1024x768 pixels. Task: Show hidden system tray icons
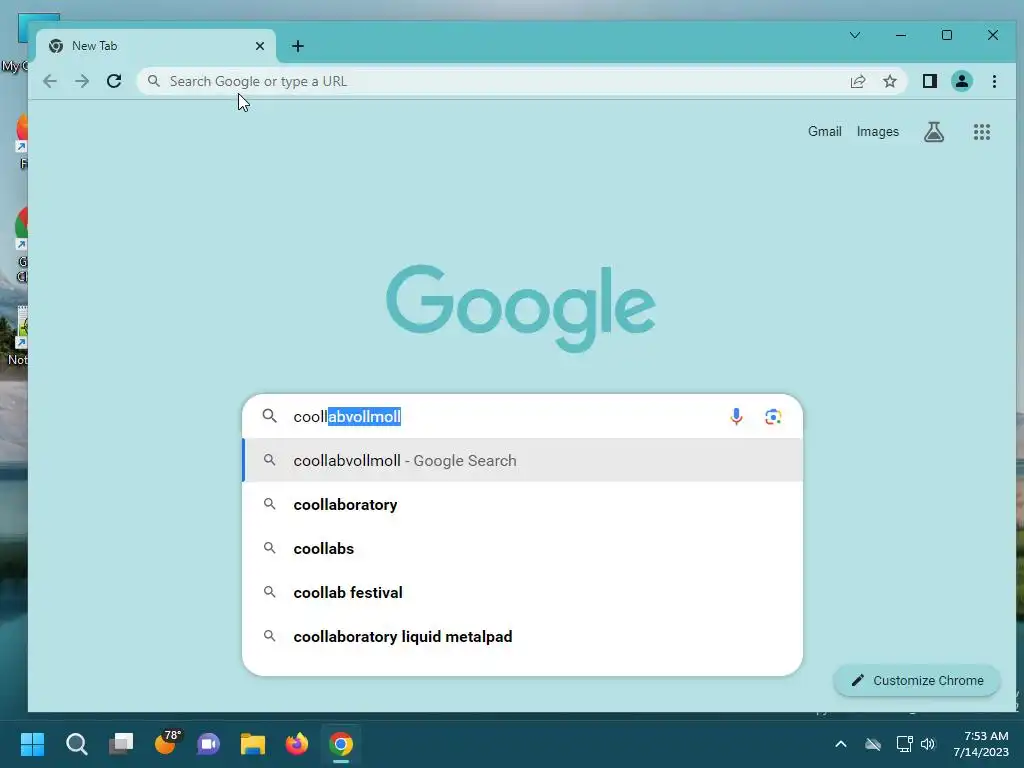(x=840, y=744)
